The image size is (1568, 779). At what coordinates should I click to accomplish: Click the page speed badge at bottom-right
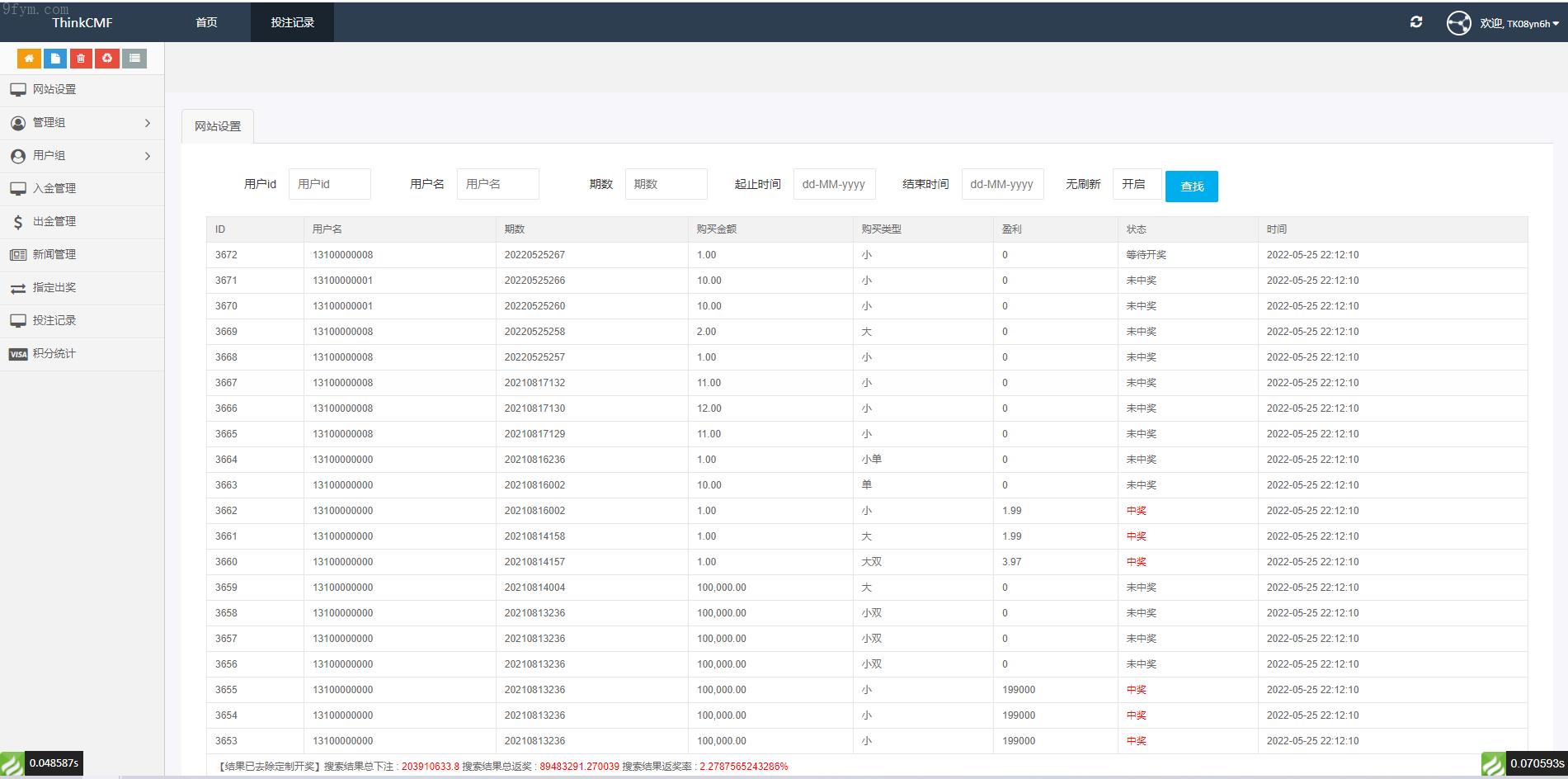click(1524, 763)
